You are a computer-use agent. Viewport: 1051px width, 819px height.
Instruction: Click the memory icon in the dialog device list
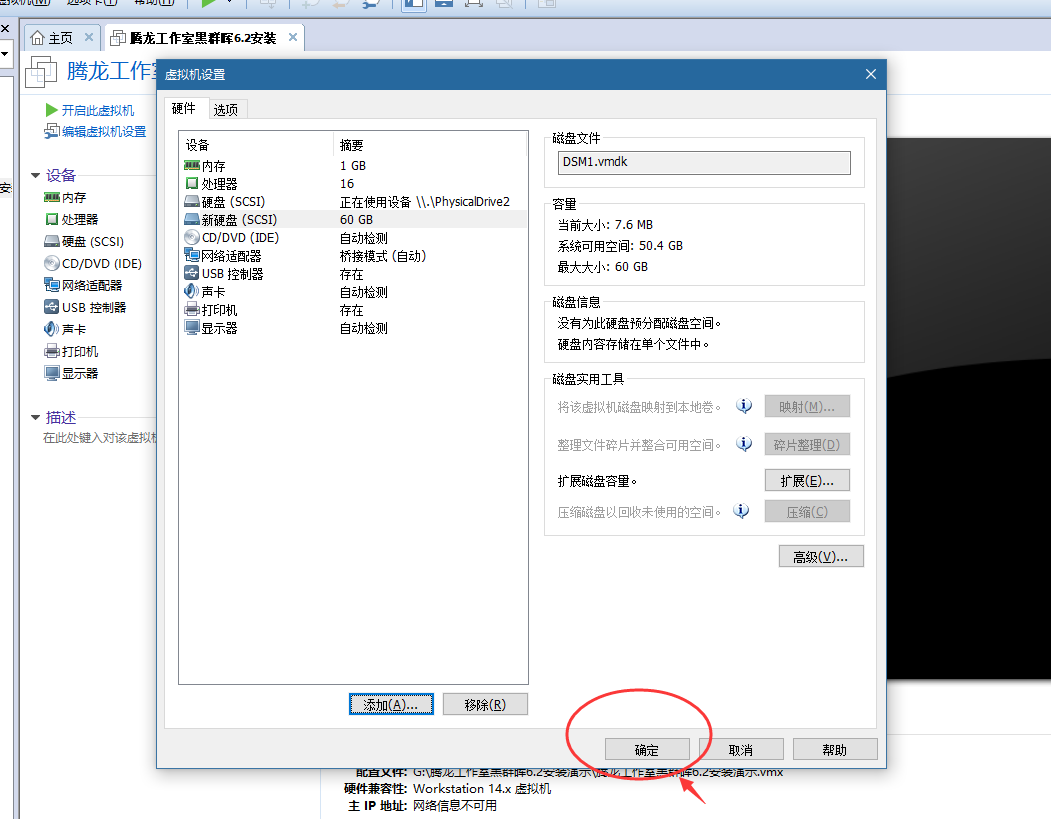tap(192, 166)
